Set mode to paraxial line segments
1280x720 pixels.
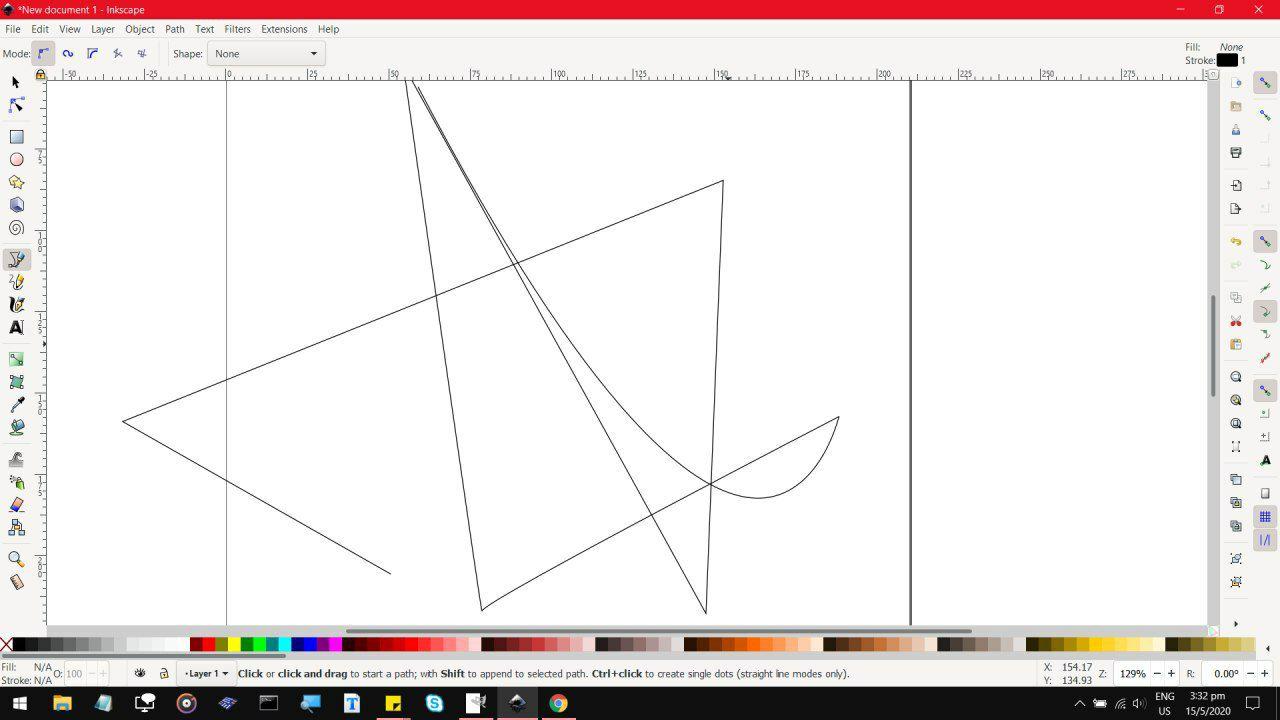142,54
